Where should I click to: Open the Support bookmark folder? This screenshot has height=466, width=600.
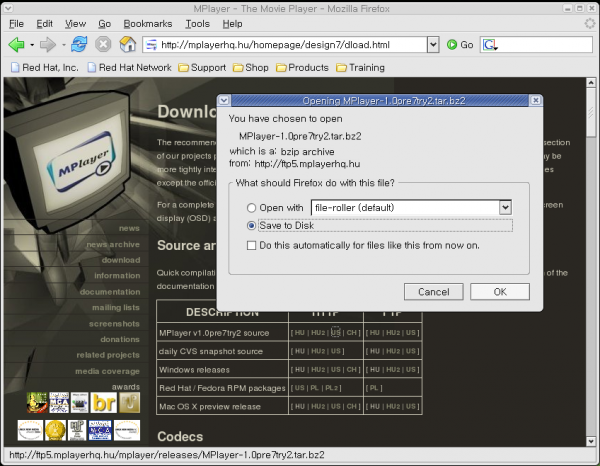[202, 68]
